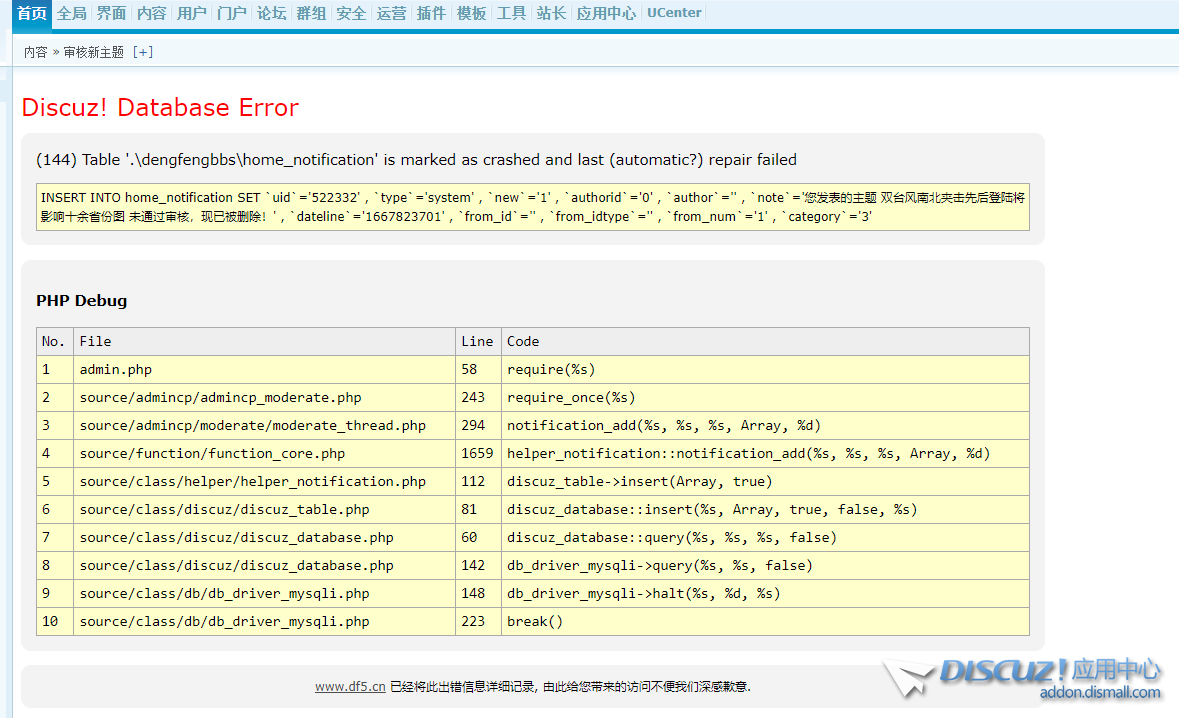Click line number 223 cell
This screenshot has height=718, width=1179.
(x=478, y=622)
